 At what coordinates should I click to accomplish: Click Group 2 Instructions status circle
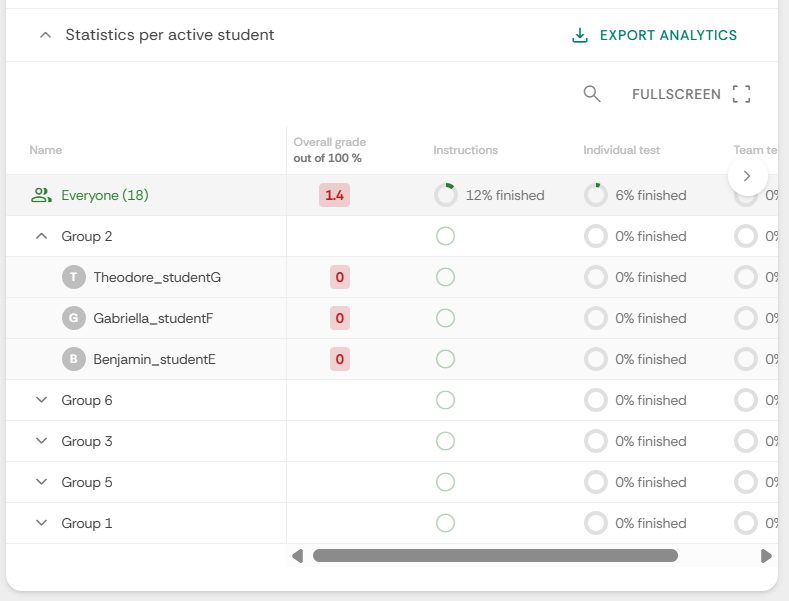point(445,236)
